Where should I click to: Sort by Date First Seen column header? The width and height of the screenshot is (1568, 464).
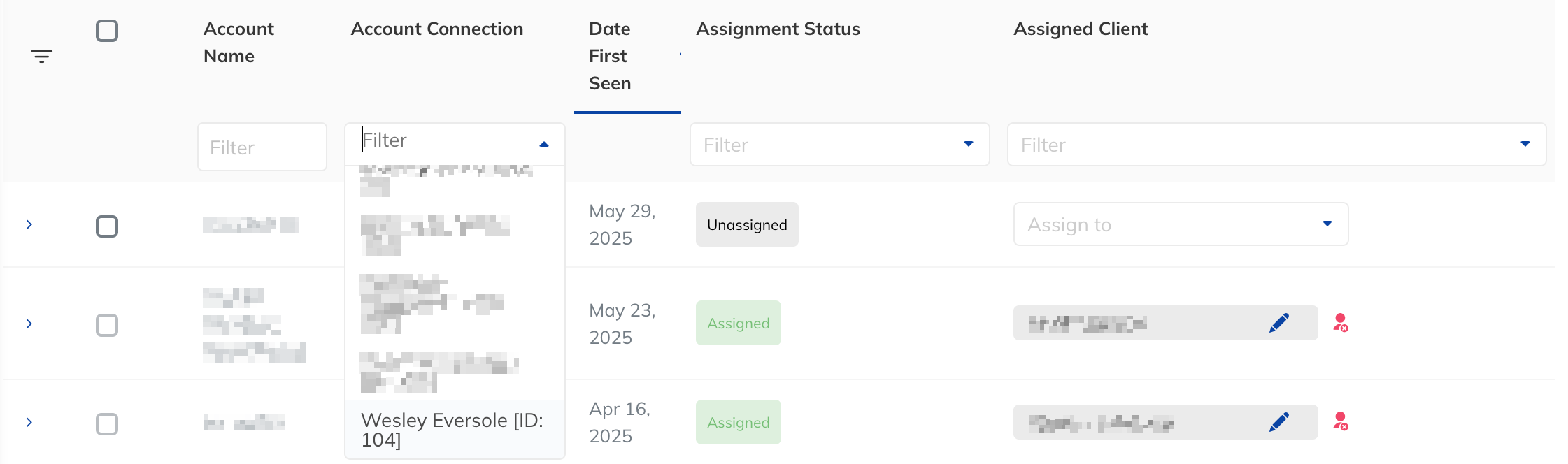point(610,56)
